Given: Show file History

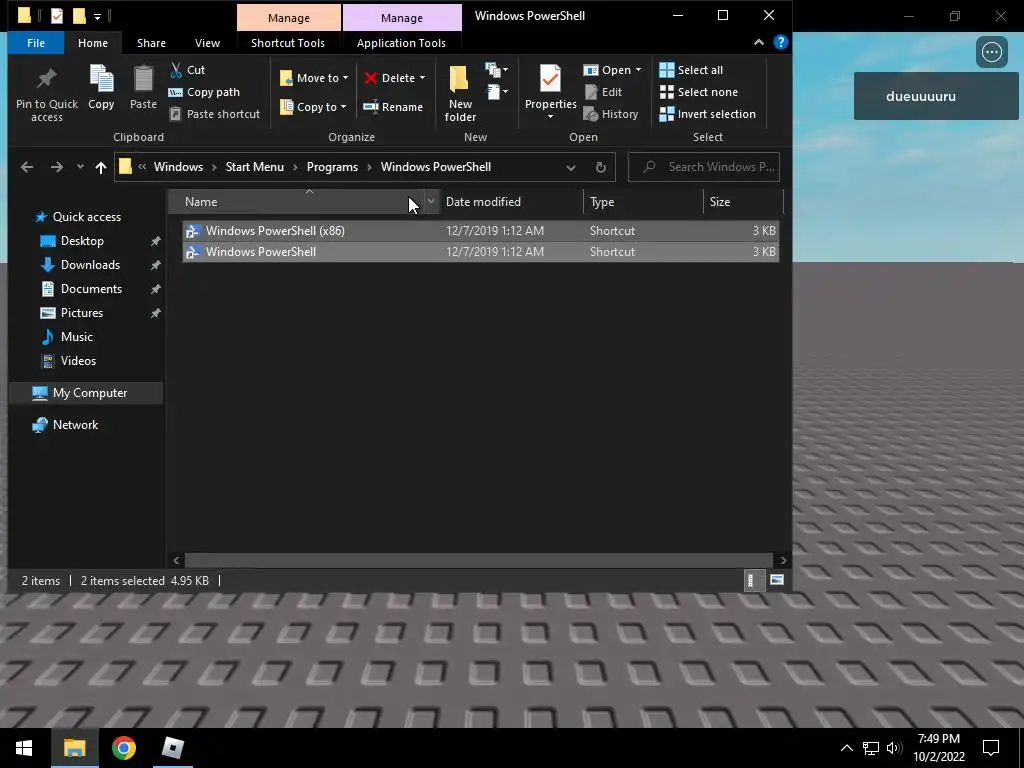Looking at the screenshot, I should click(x=611, y=114).
